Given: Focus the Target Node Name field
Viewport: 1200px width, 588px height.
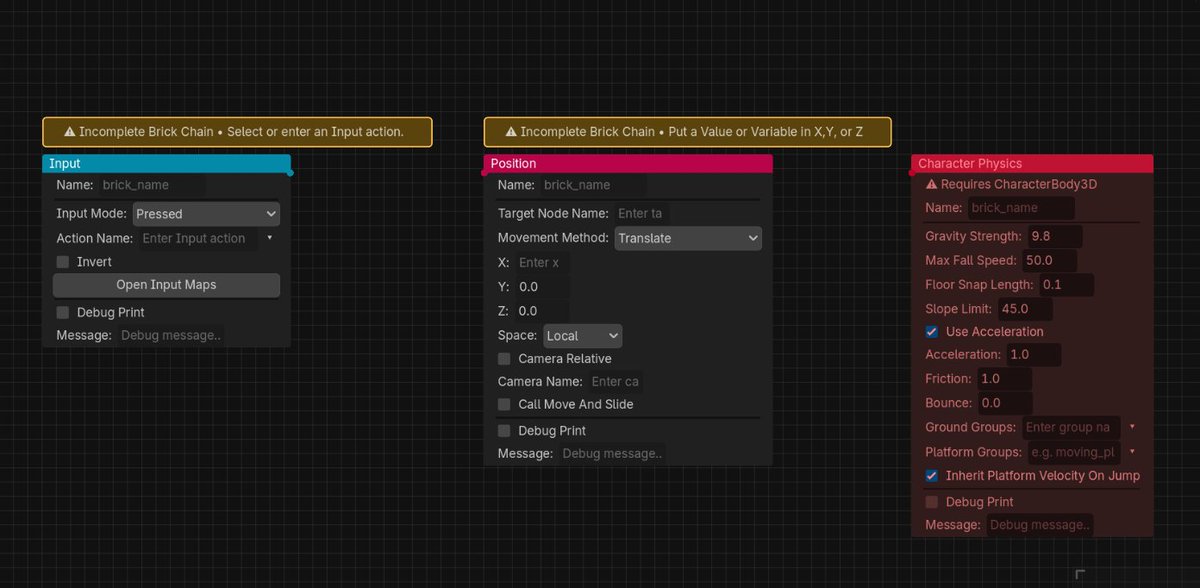Looking at the screenshot, I should (641, 213).
